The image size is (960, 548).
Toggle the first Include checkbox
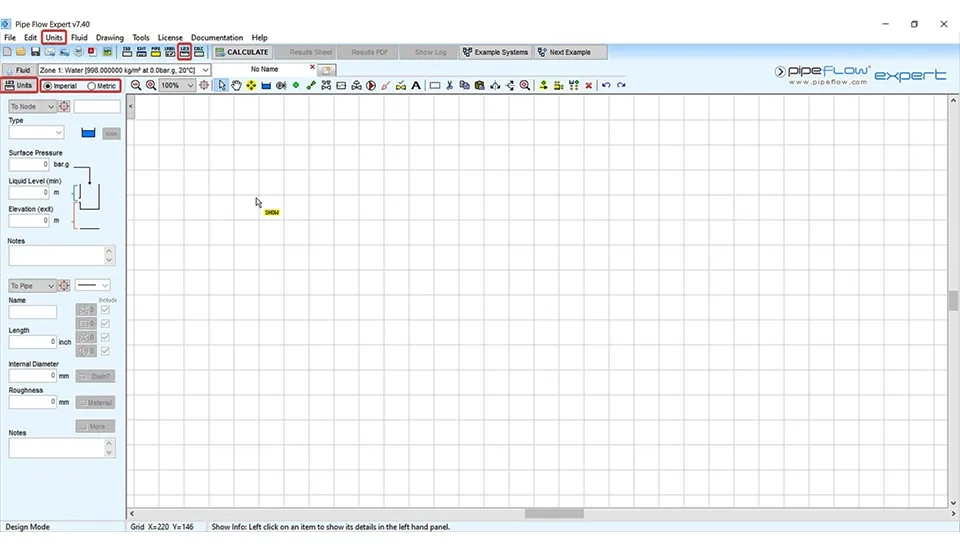[105, 310]
